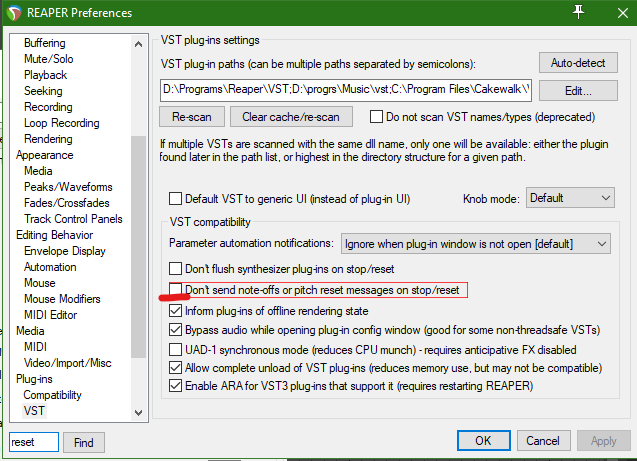Uncheck Inform plug-ins of offline rendering state
This screenshot has width=637, height=461.
[176, 311]
